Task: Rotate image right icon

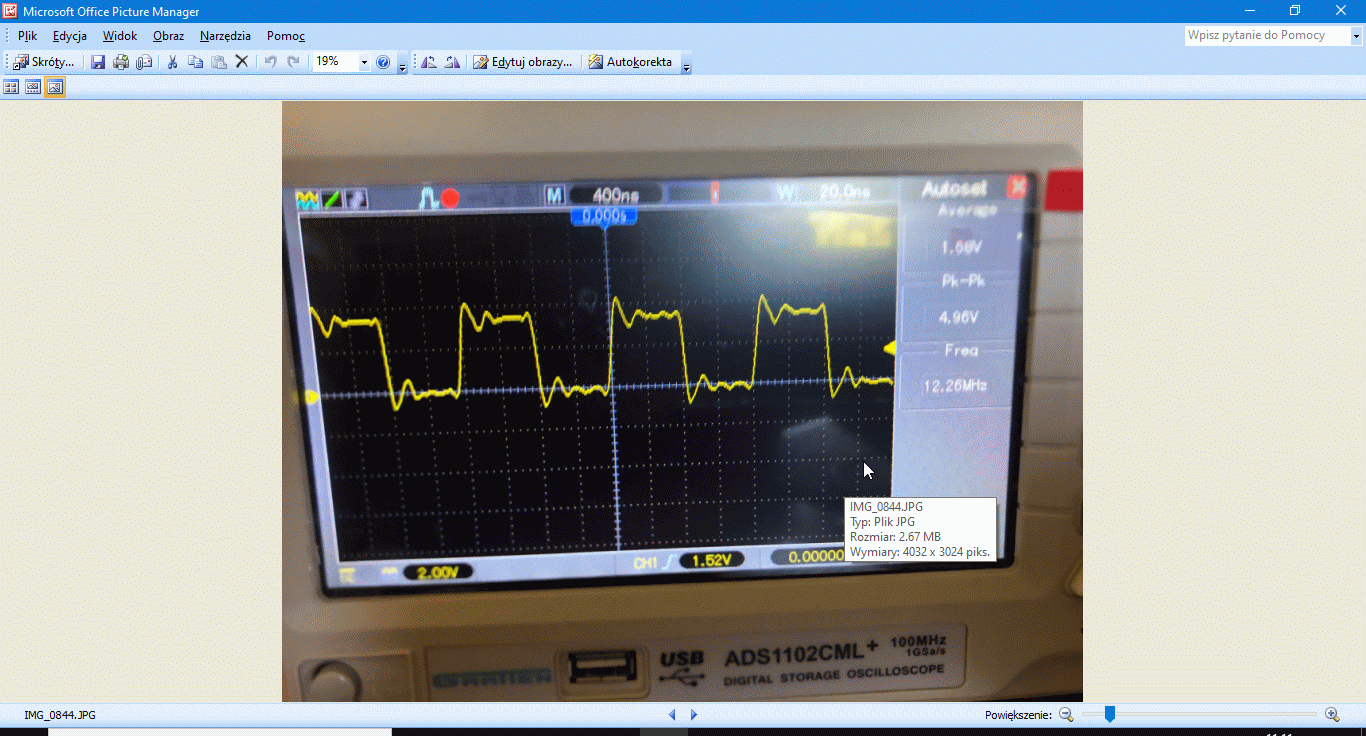Action: [x=452, y=62]
